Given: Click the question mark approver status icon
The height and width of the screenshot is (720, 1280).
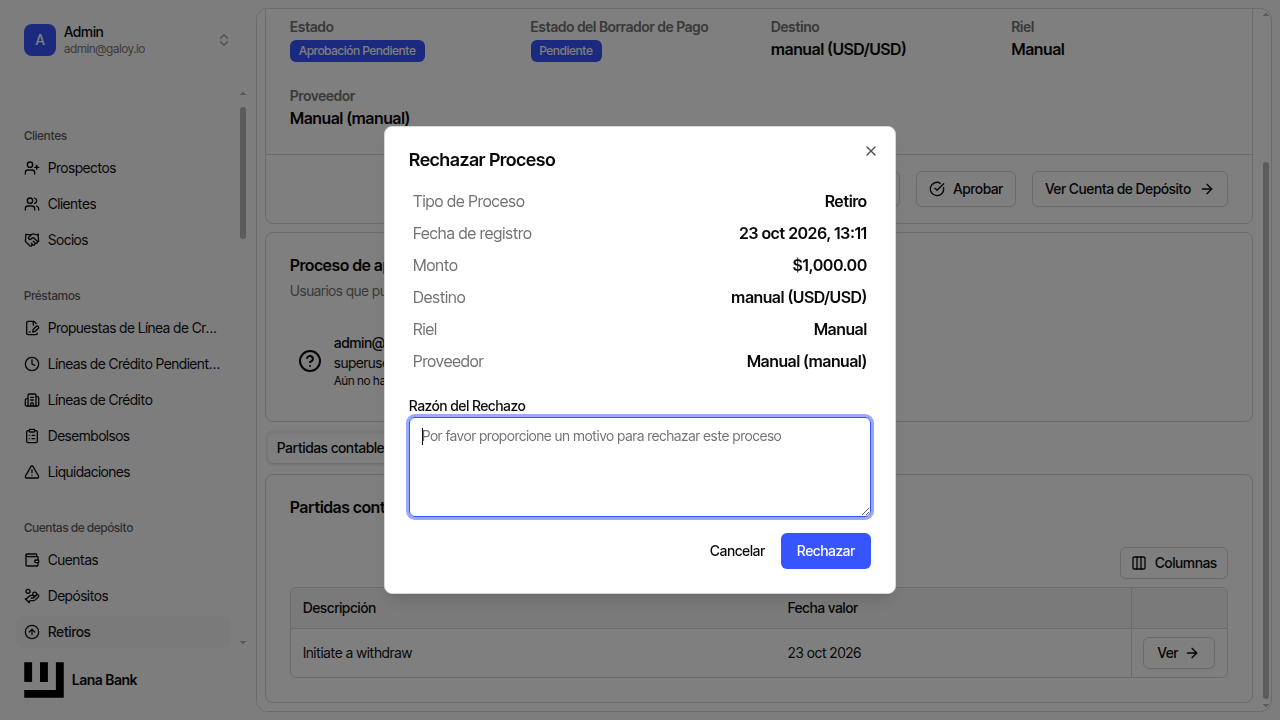Looking at the screenshot, I should pyautogui.click(x=310, y=361).
